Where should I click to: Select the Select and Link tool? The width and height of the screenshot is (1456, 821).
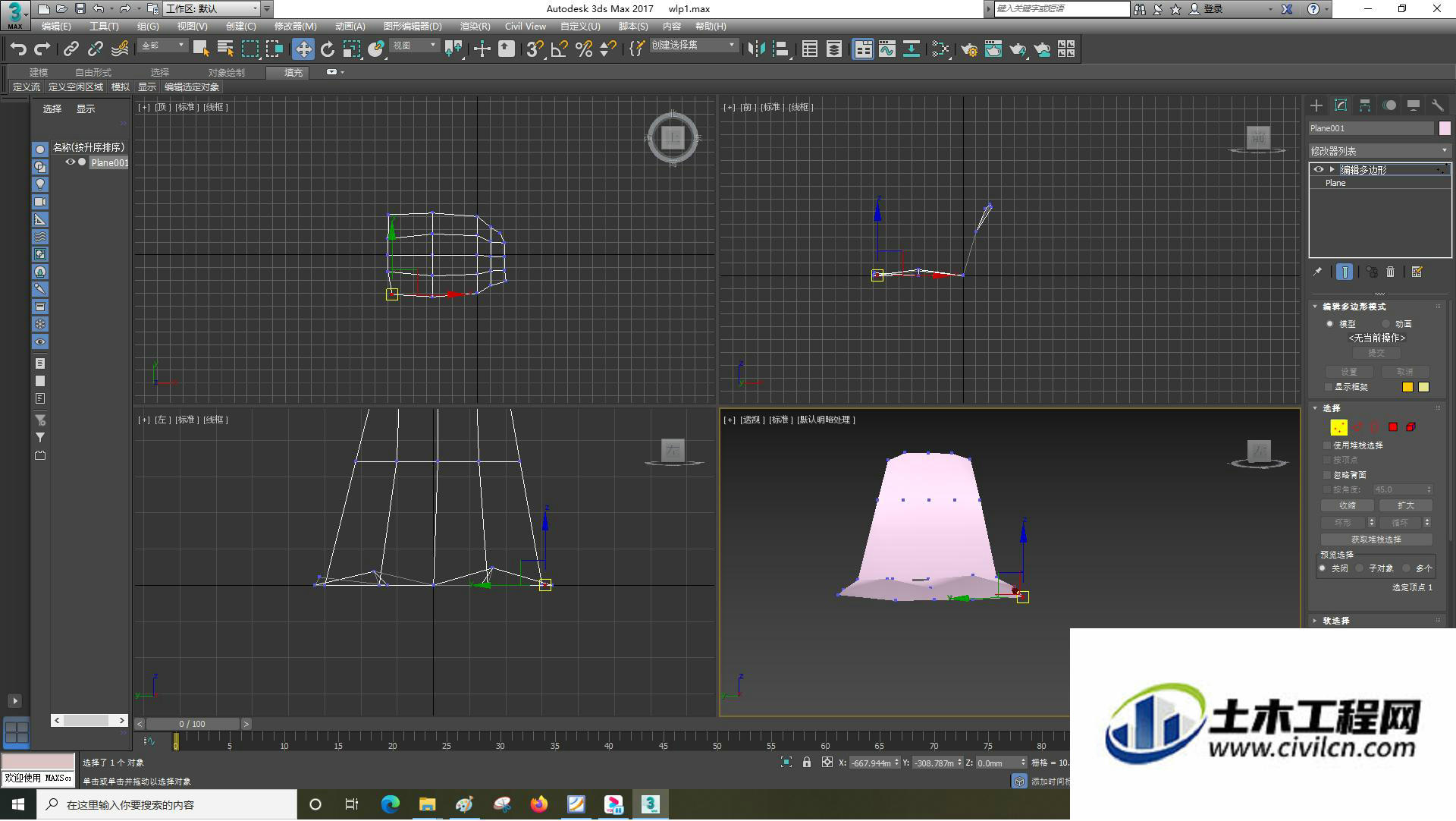tap(71, 49)
